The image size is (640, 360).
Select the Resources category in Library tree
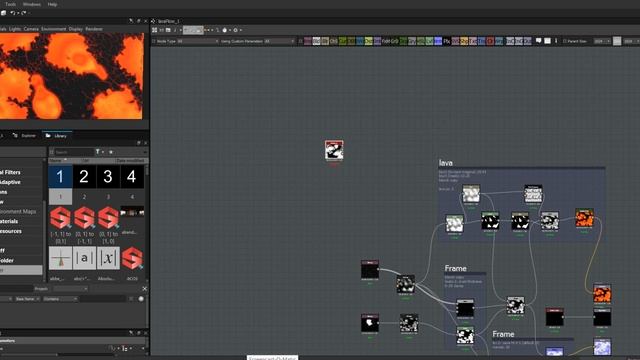point(11,231)
